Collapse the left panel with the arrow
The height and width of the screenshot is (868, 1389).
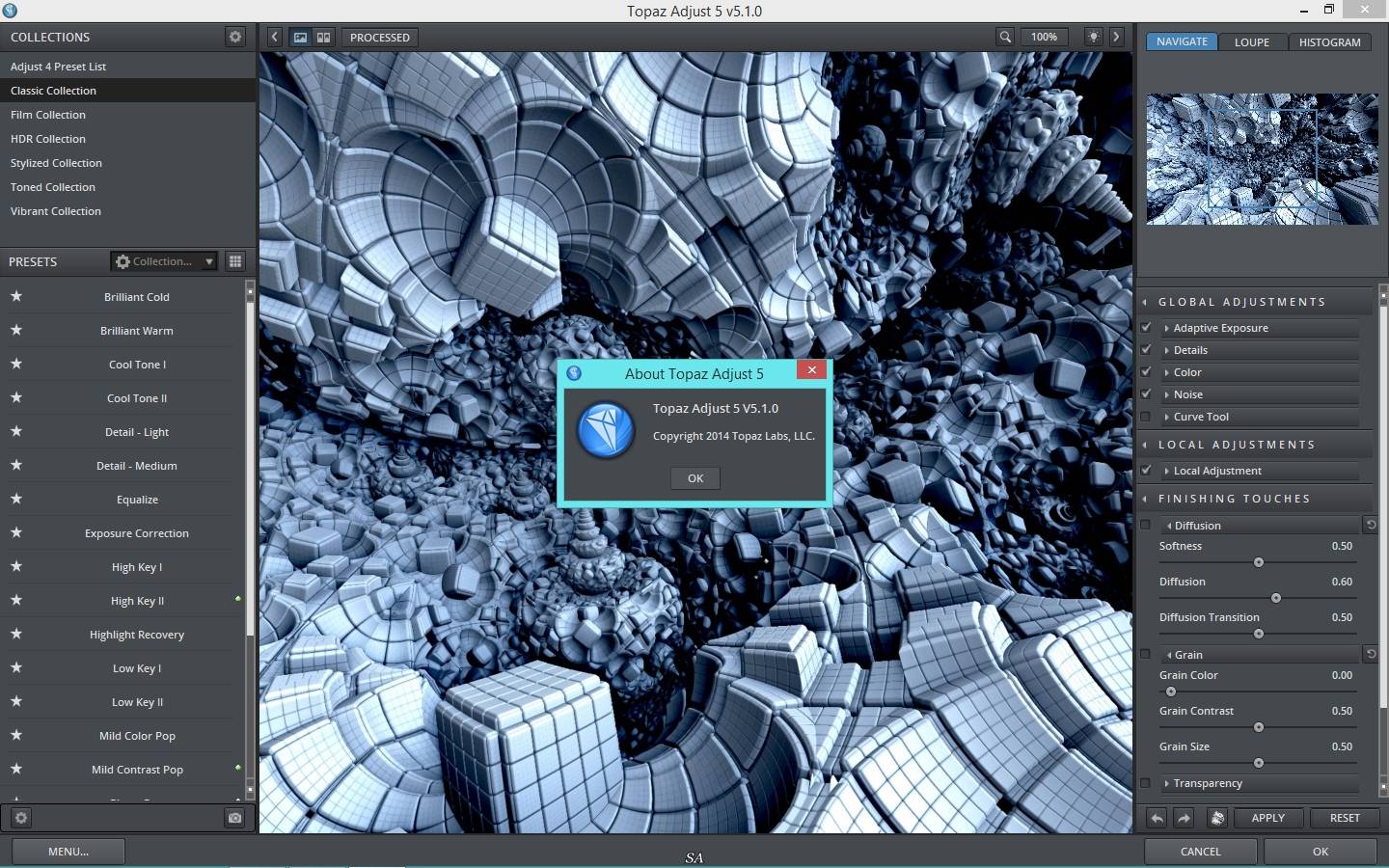point(274,37)
